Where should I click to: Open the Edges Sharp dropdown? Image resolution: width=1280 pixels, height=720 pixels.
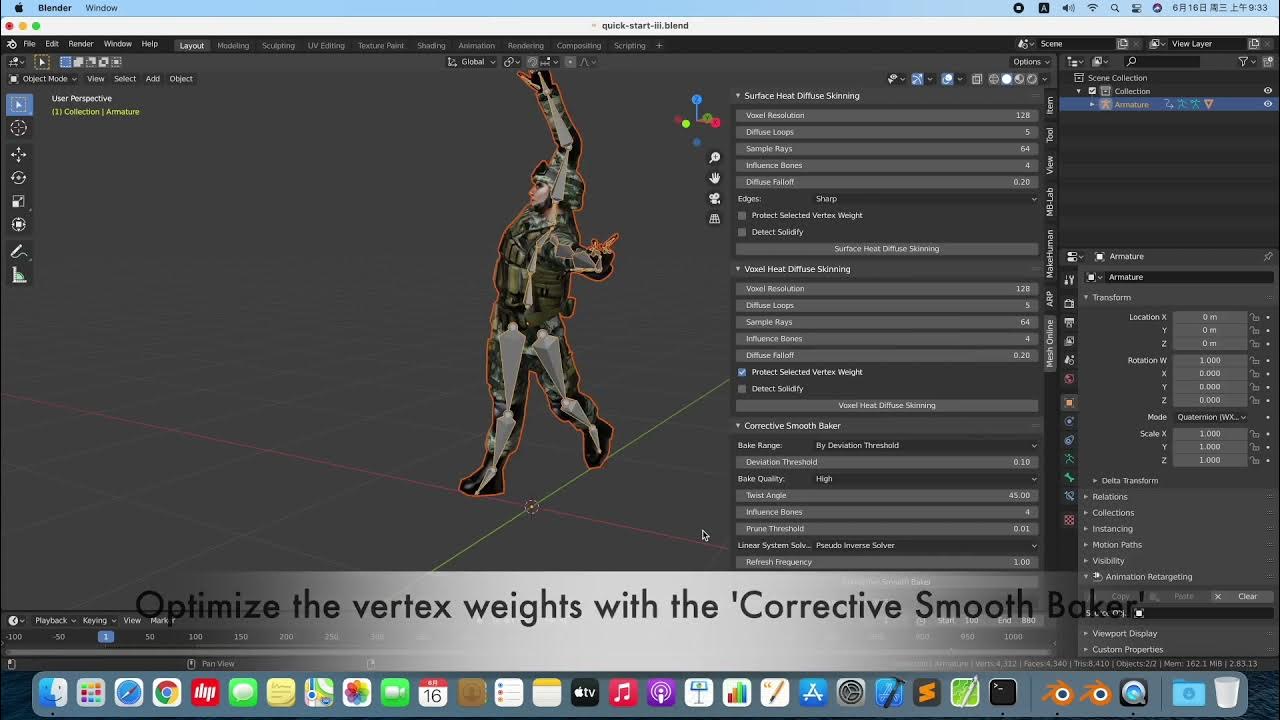pos(925,199)
